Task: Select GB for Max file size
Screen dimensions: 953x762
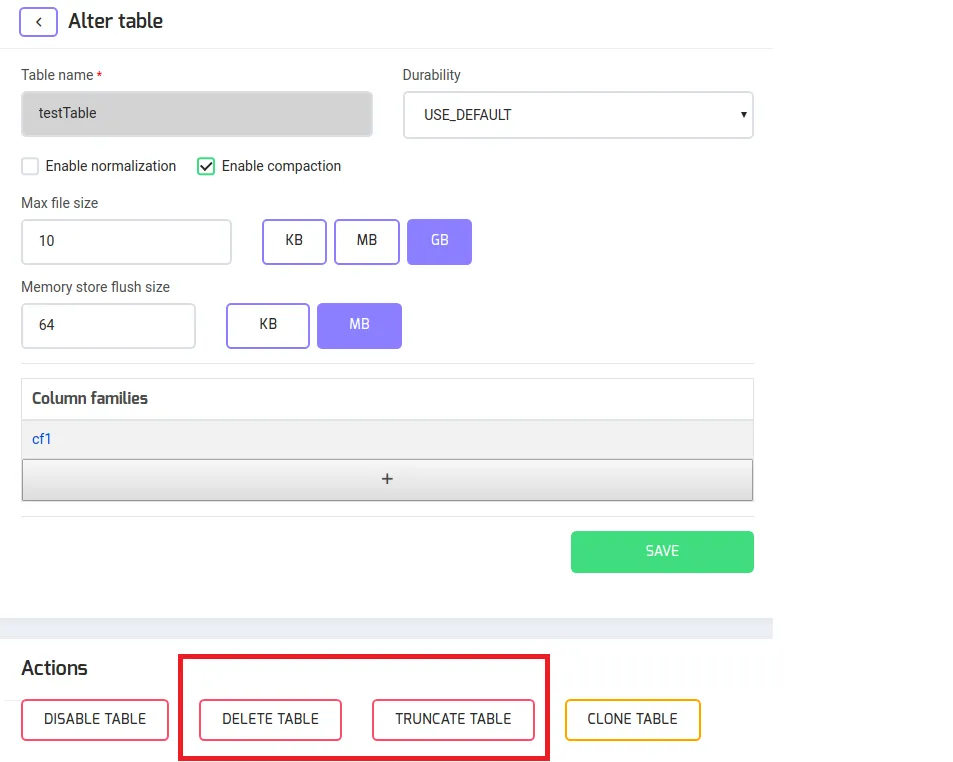Action: tap(439, 241)
